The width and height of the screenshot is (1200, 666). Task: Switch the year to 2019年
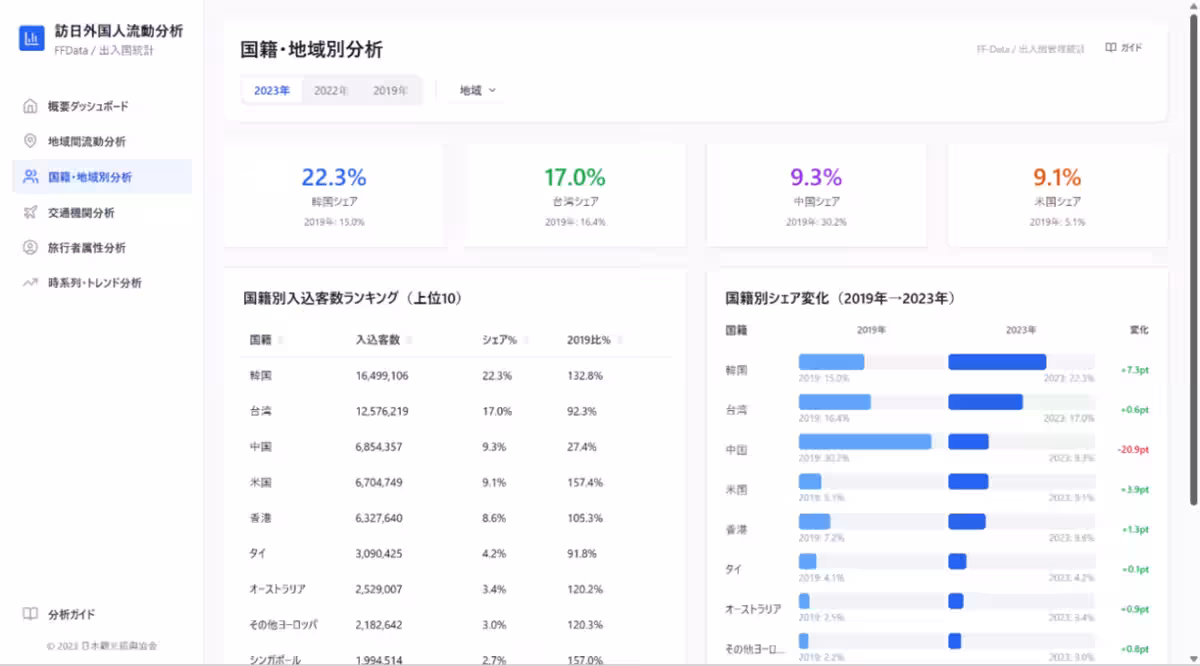point(390,90)
